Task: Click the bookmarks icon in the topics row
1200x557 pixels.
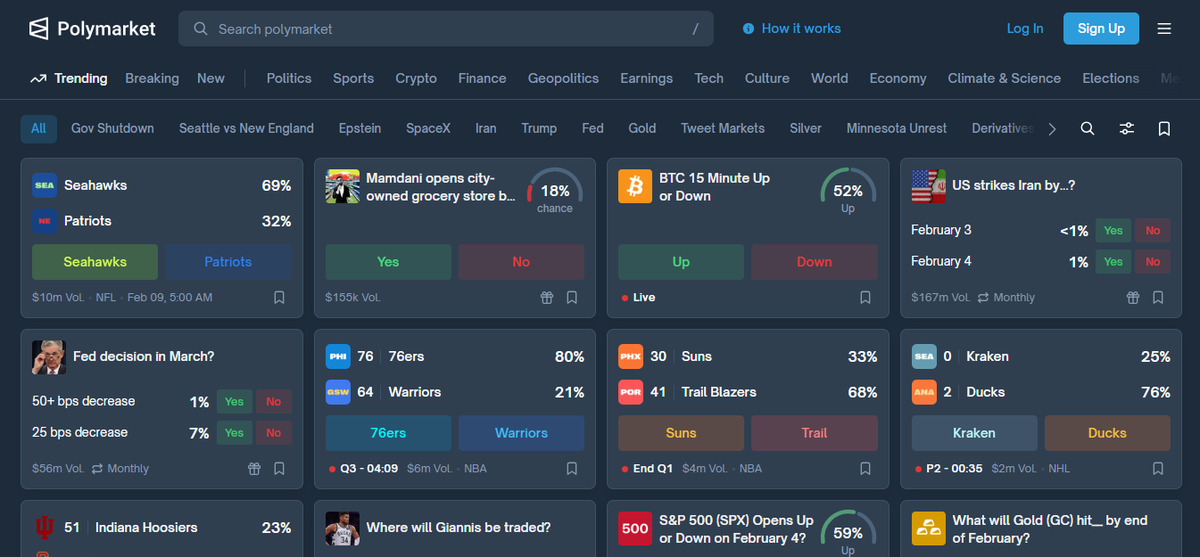Action: (x=1164, y=129)
